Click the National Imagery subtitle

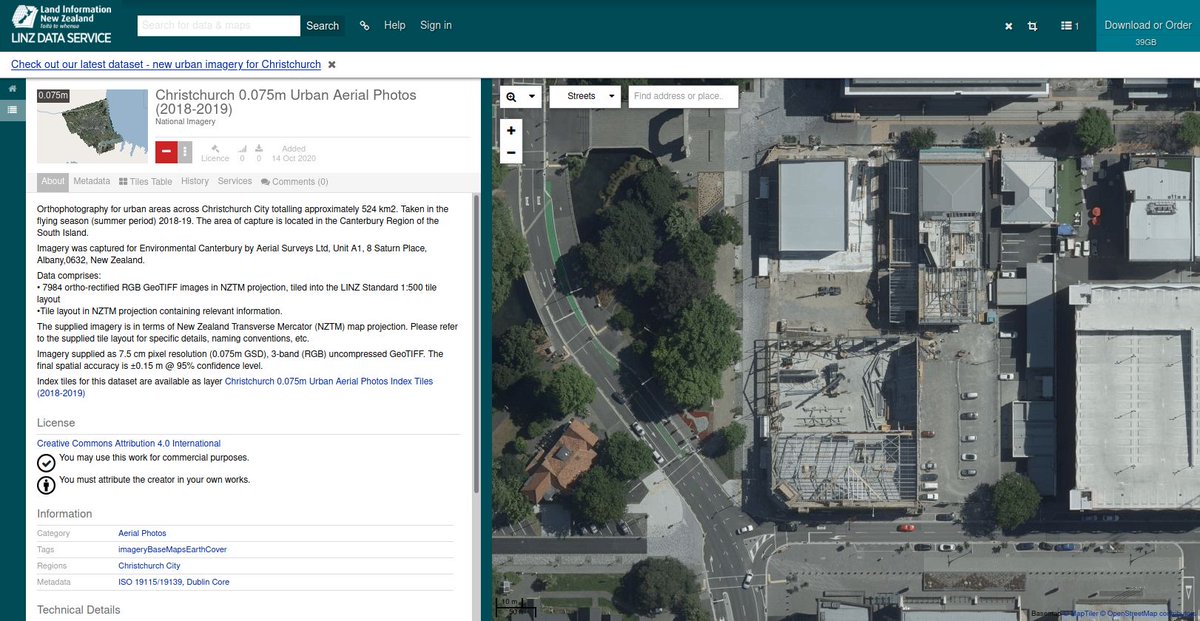(x=185, y=122)
